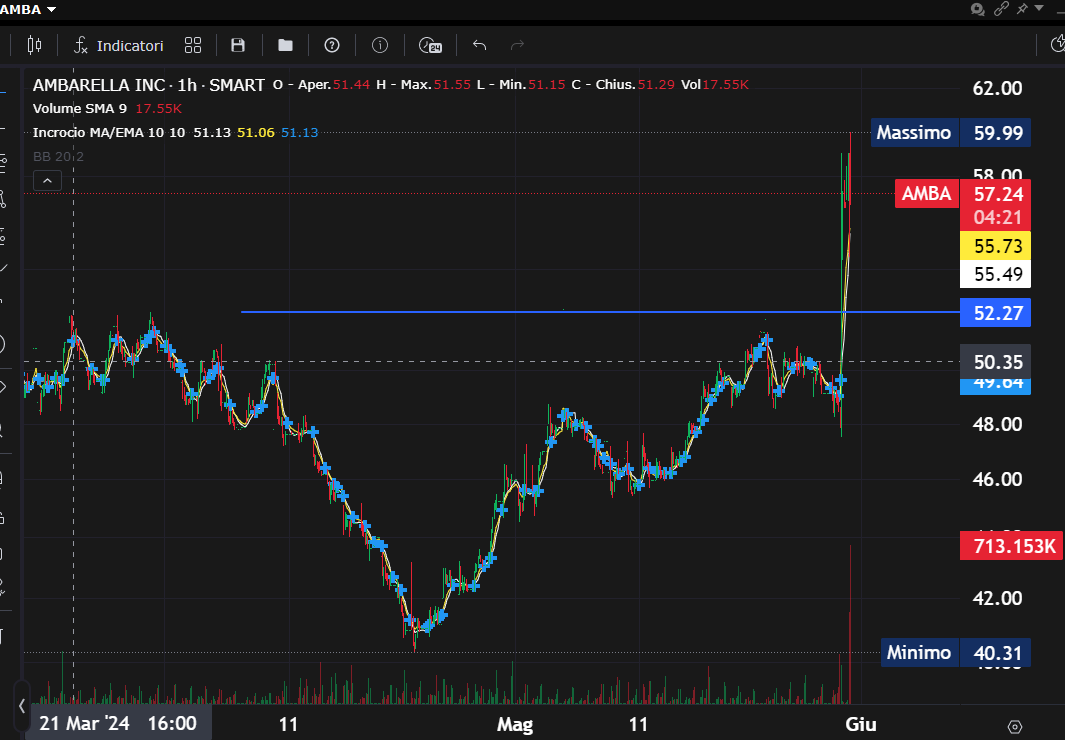Click the Volume SMA 9 indicator label
This screenshot has width=1065, height=740.
[x=80, y=108]
